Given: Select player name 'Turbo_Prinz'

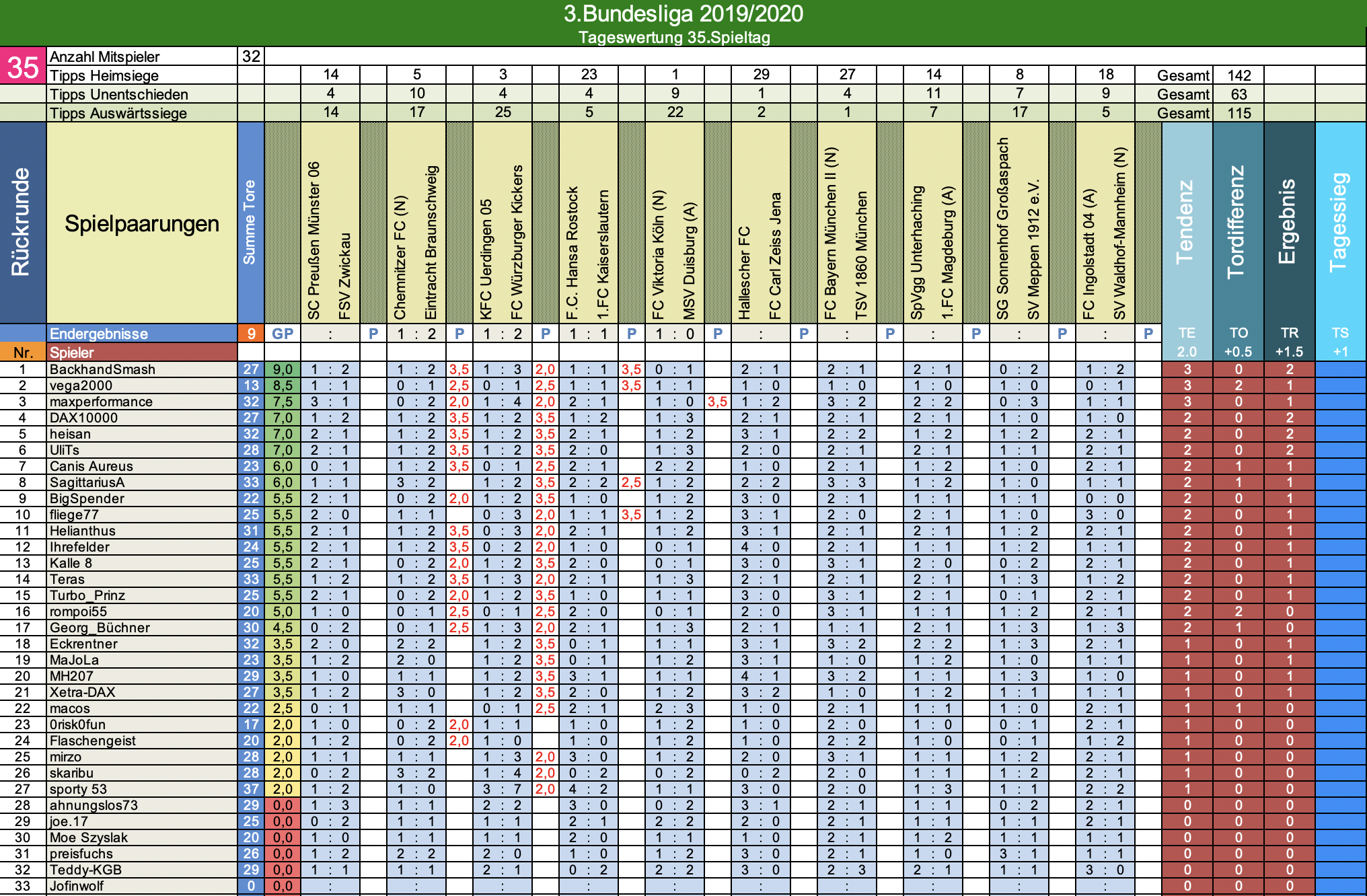Looking at the screenshot, I should point(87,595).
